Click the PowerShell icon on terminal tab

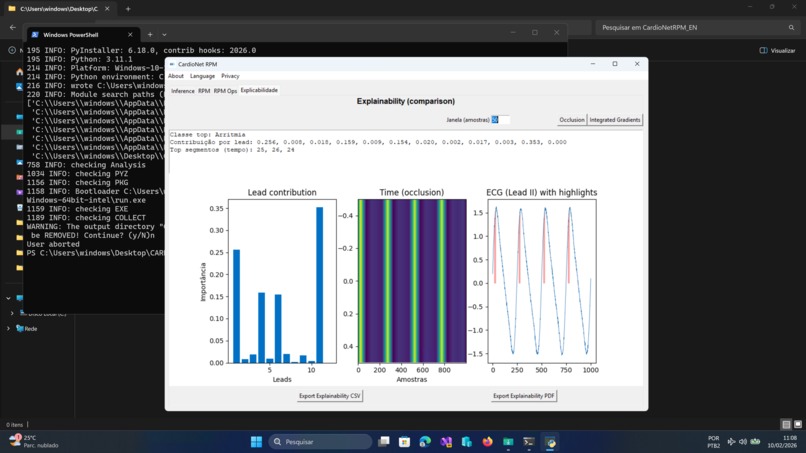click(x=35, y=35)
